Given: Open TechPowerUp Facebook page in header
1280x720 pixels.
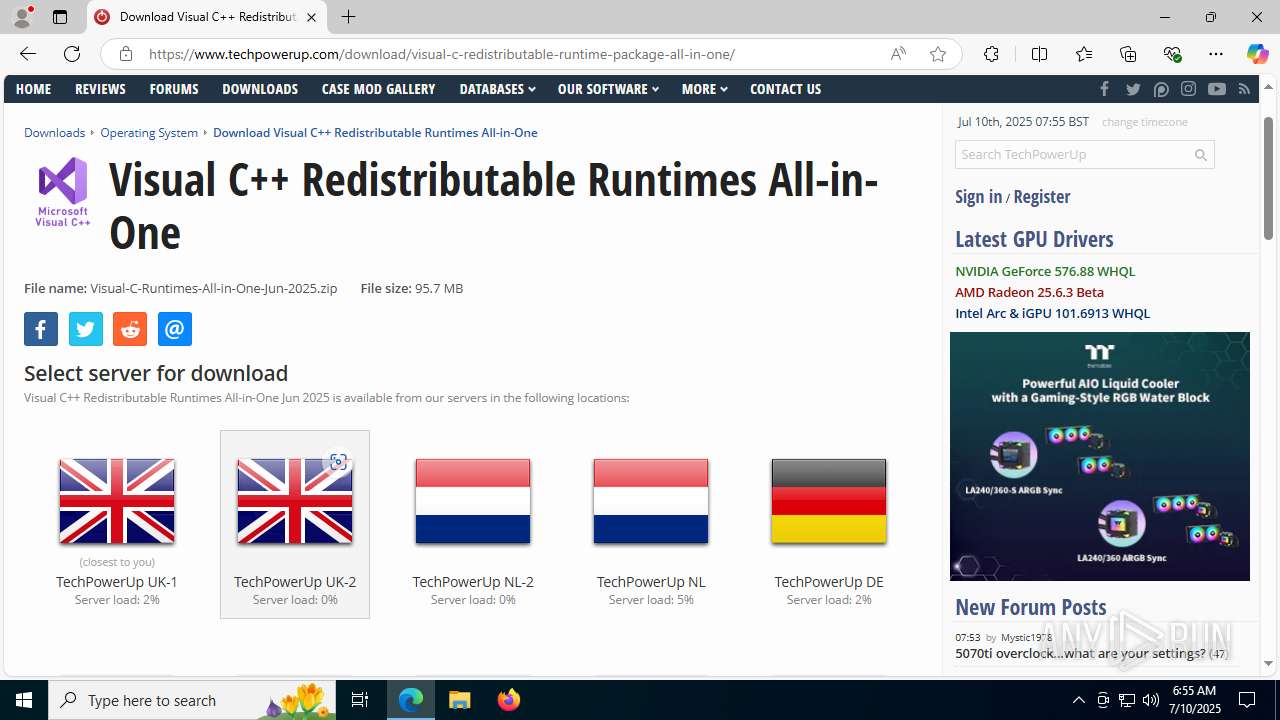Looking at the screenshot, I should click(1105, 89).
